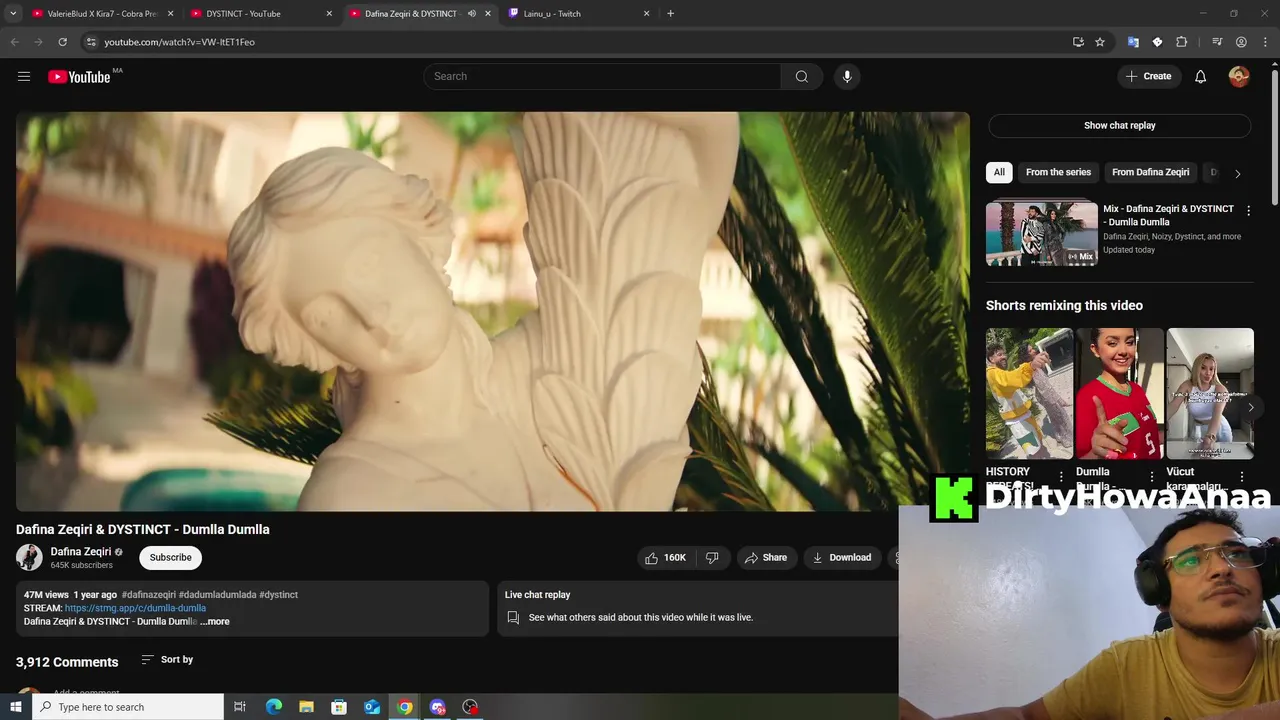Click the YouTube search field
The image size is (1280, 720).
coord(602,77)
